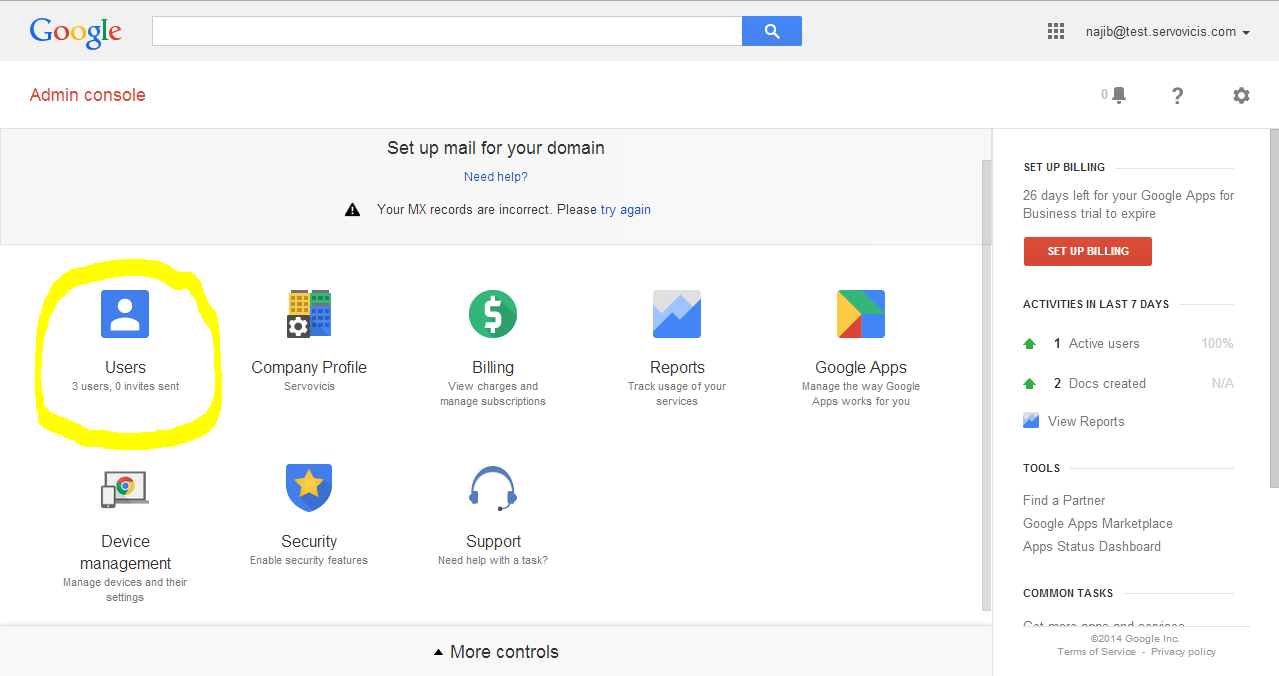Open the notifications bell icon
The height and width of the screenshot is (676, 1279).
1119,95
